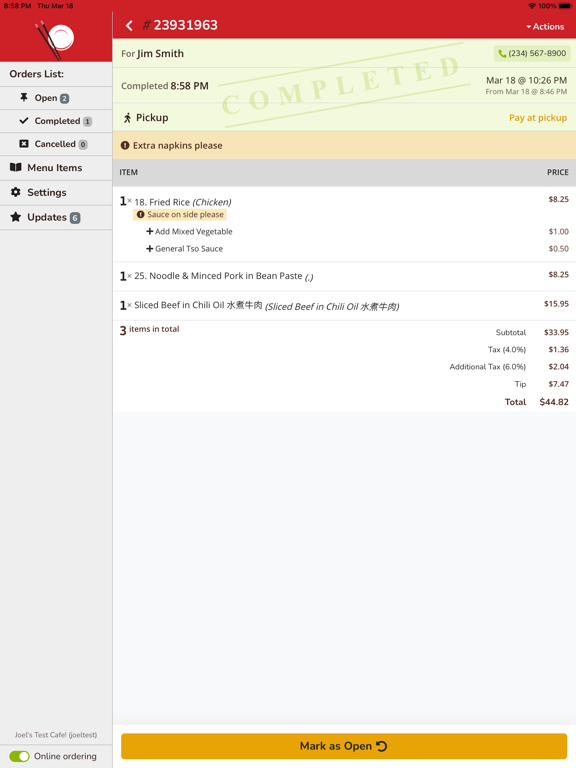Click the star icon for Updates

pyautogui.click(x=16, y=216)
